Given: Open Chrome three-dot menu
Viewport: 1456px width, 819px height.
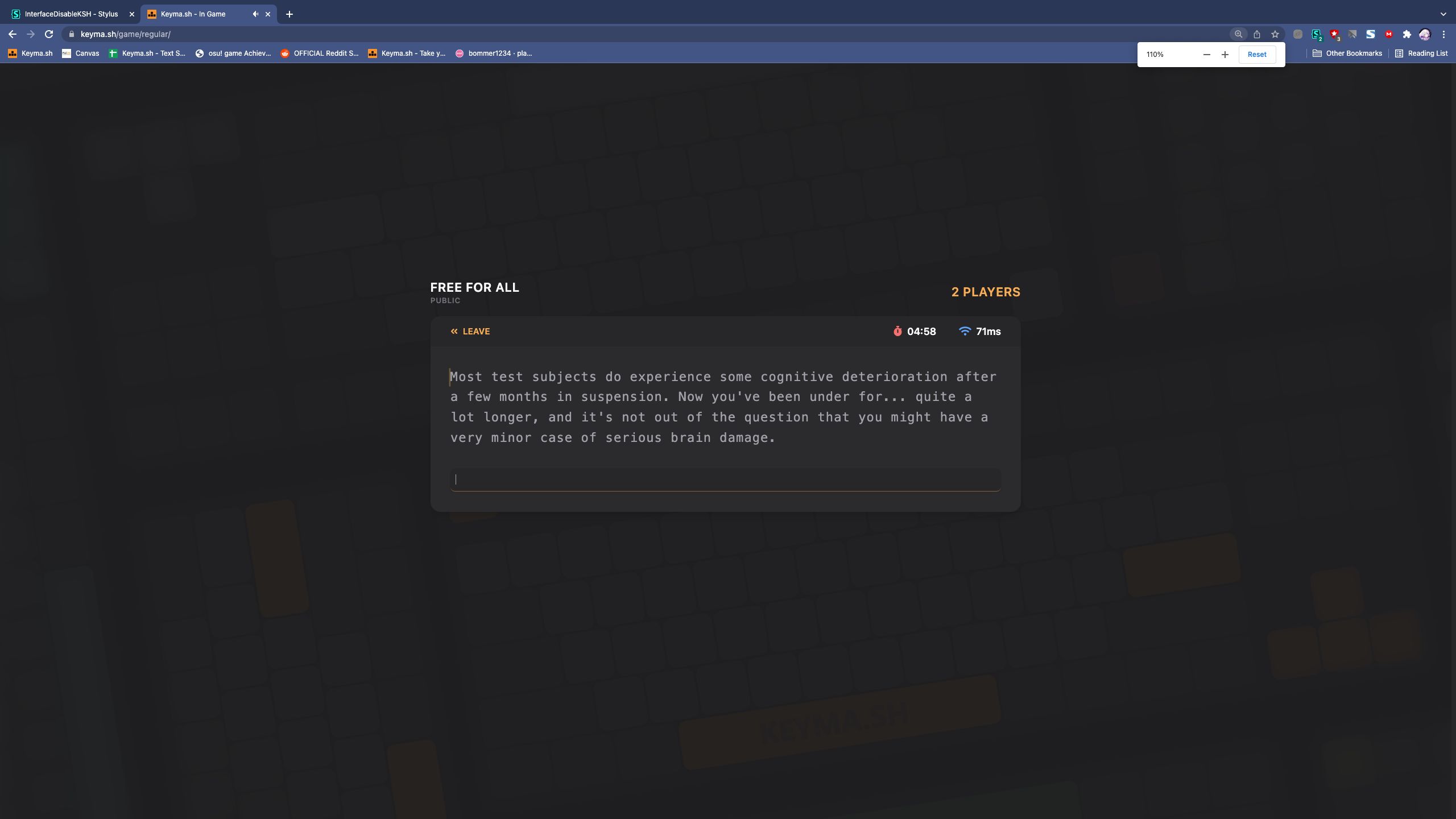Looking at the screenshot, I should tap(1443, 34).
